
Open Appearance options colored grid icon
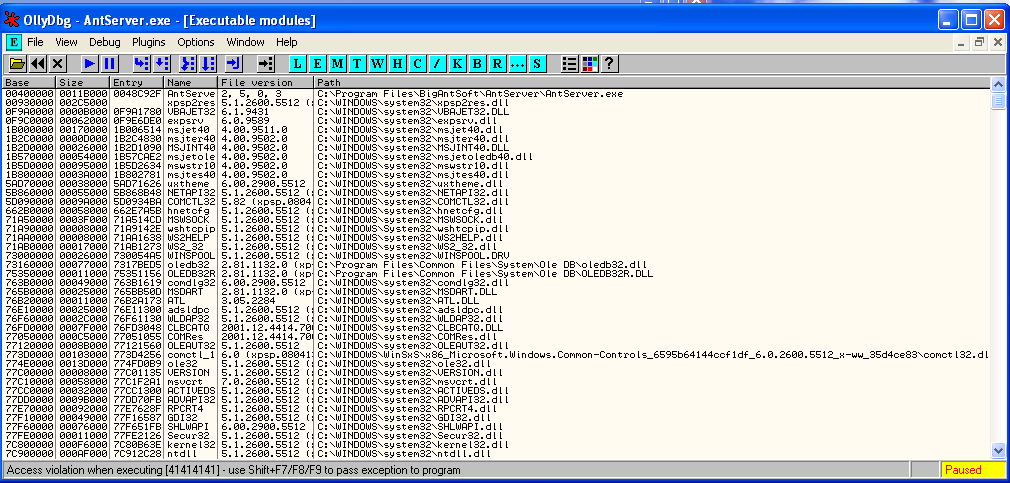[x=589, y=63]
